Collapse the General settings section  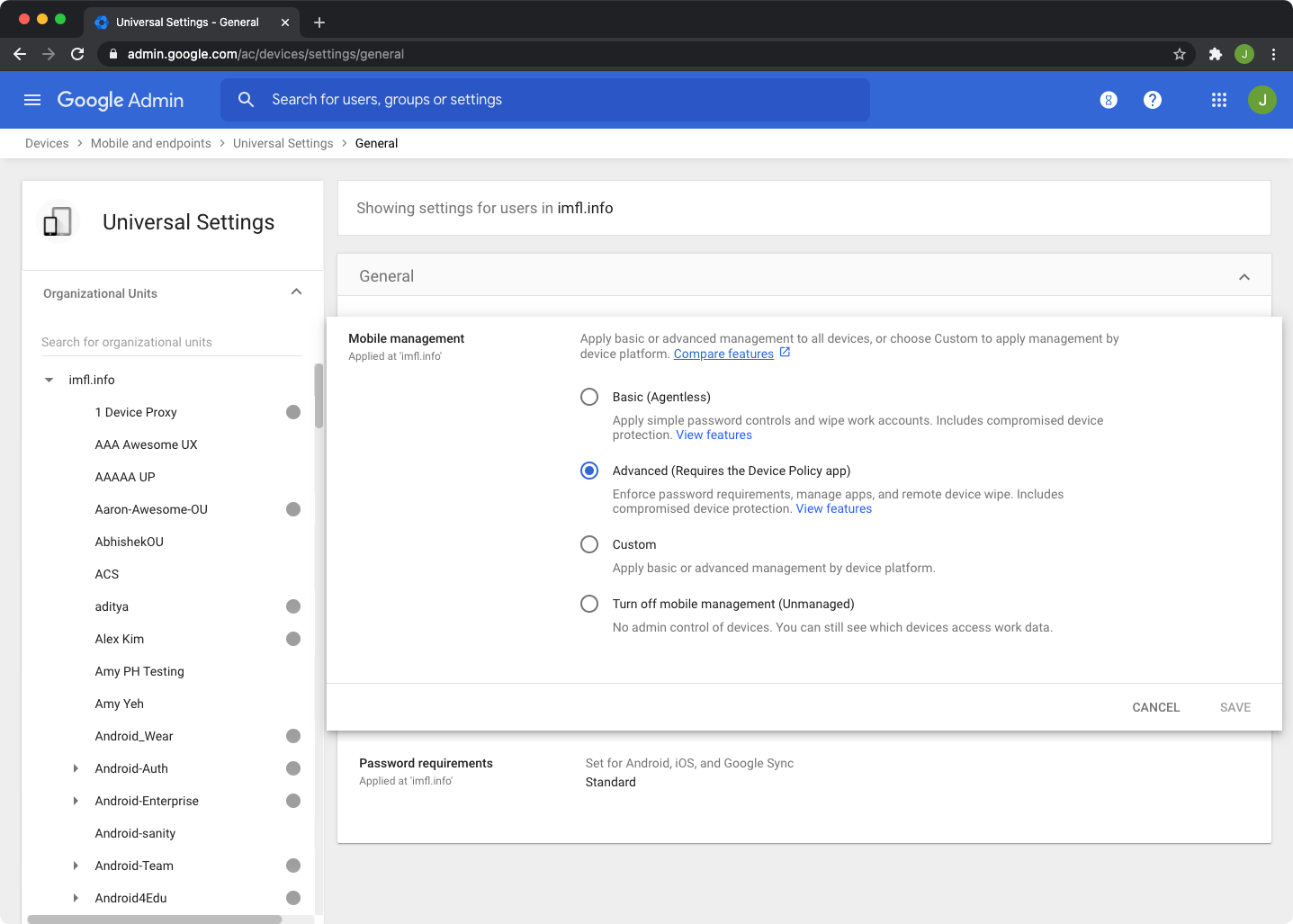1244,277
